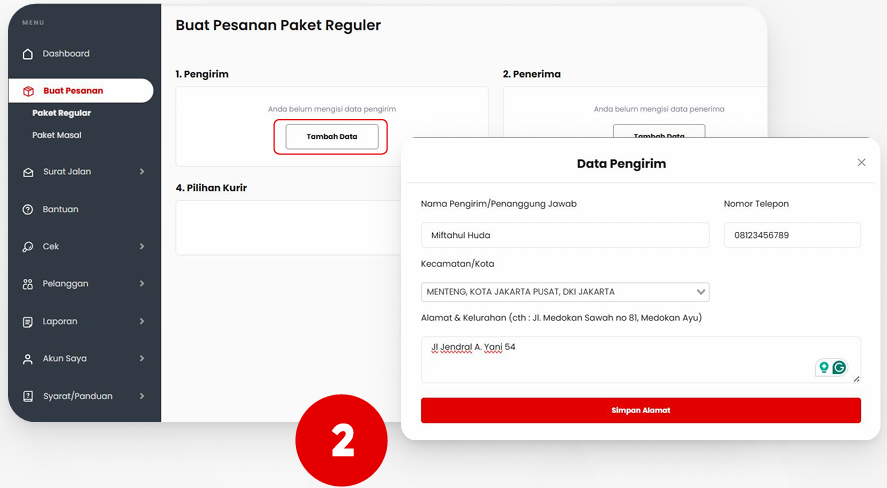This screenshot has height=488, width=887.
Task: Click Tambah Data button under Pengirim
Action: tap(332, 137)
